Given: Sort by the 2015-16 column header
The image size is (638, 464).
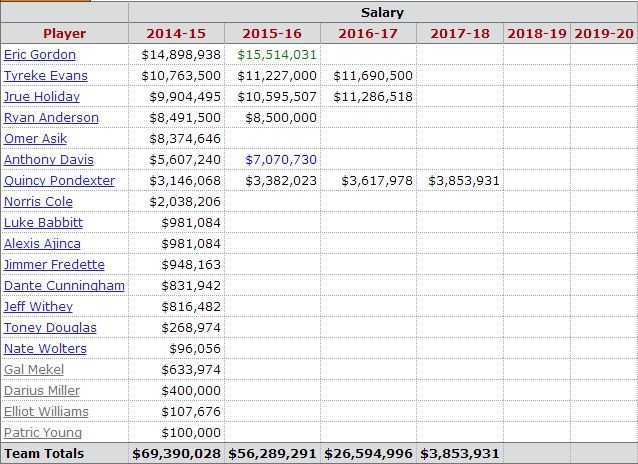Looking at the screenshot, I should click(x=272, y=33).
